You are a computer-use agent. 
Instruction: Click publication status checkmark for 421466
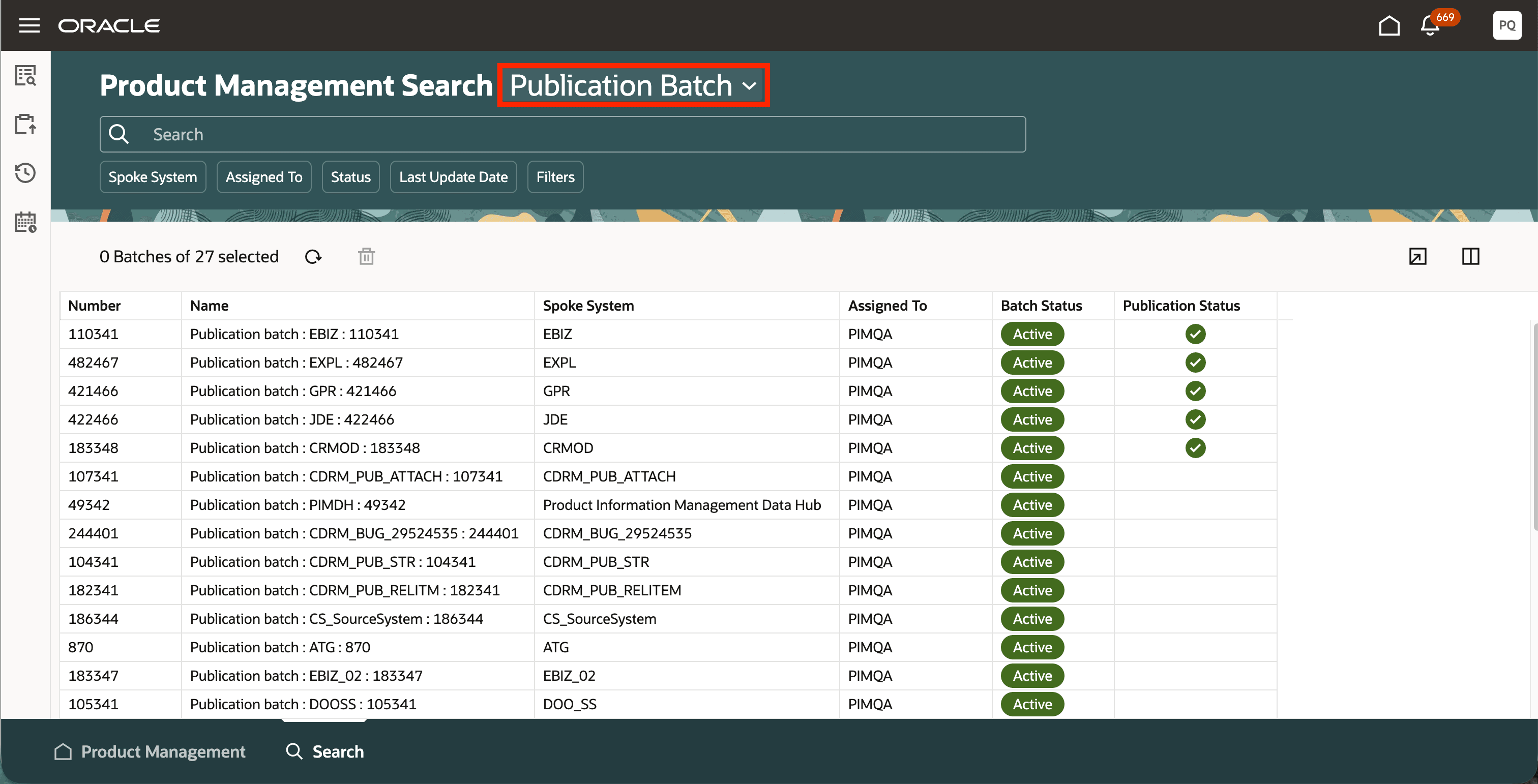click(1195, 391)
